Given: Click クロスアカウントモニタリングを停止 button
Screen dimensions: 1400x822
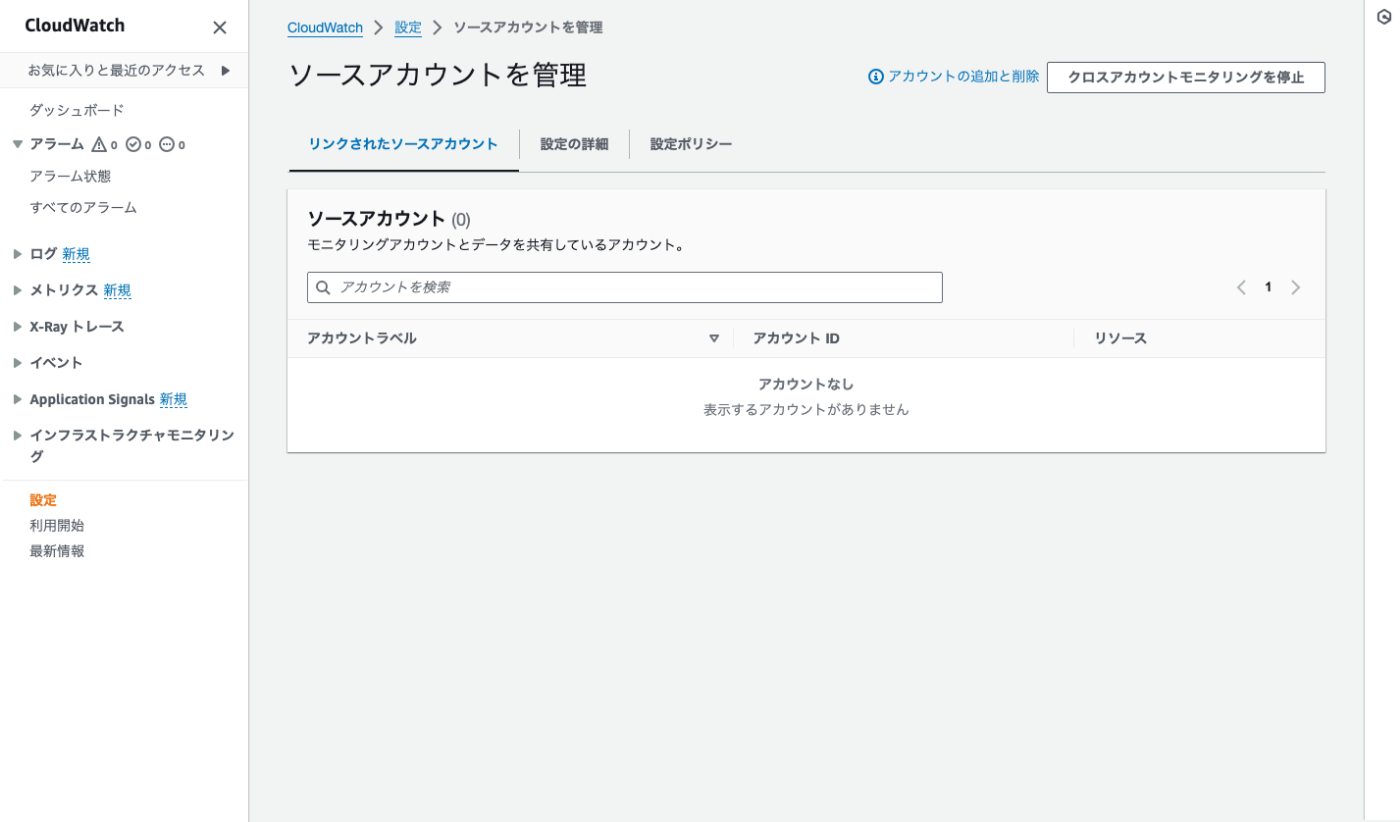Looking at the screenshot, I should pos(1186,78).
